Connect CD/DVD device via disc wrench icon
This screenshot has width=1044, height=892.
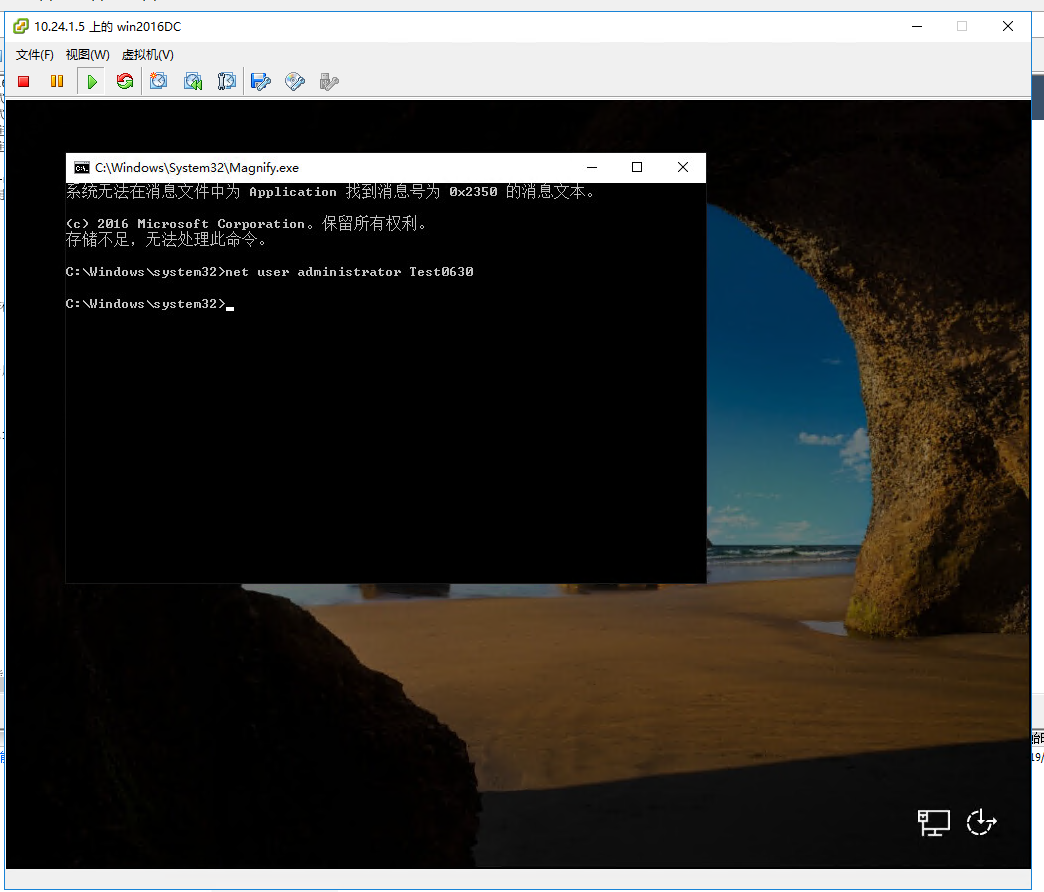[295, 81]
